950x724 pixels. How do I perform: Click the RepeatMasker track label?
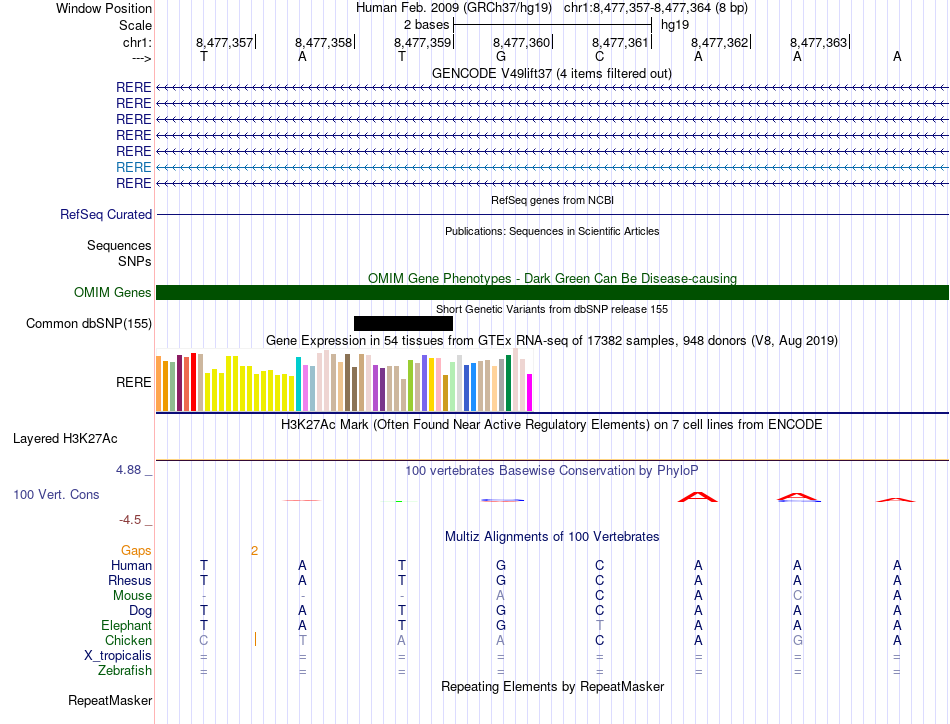110,700
